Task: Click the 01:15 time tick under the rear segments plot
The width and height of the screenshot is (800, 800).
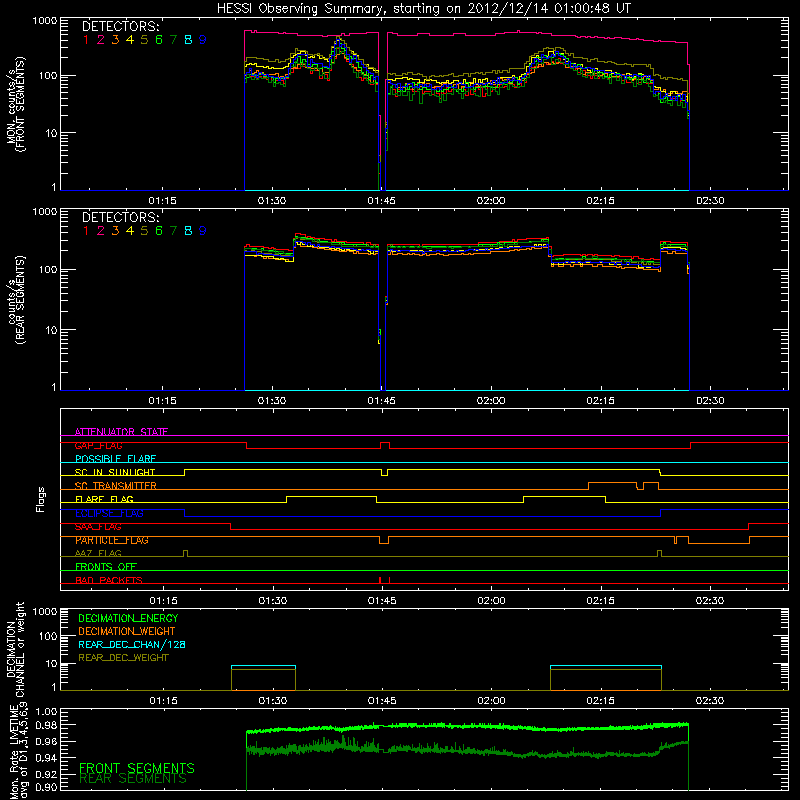Action: 162,401
